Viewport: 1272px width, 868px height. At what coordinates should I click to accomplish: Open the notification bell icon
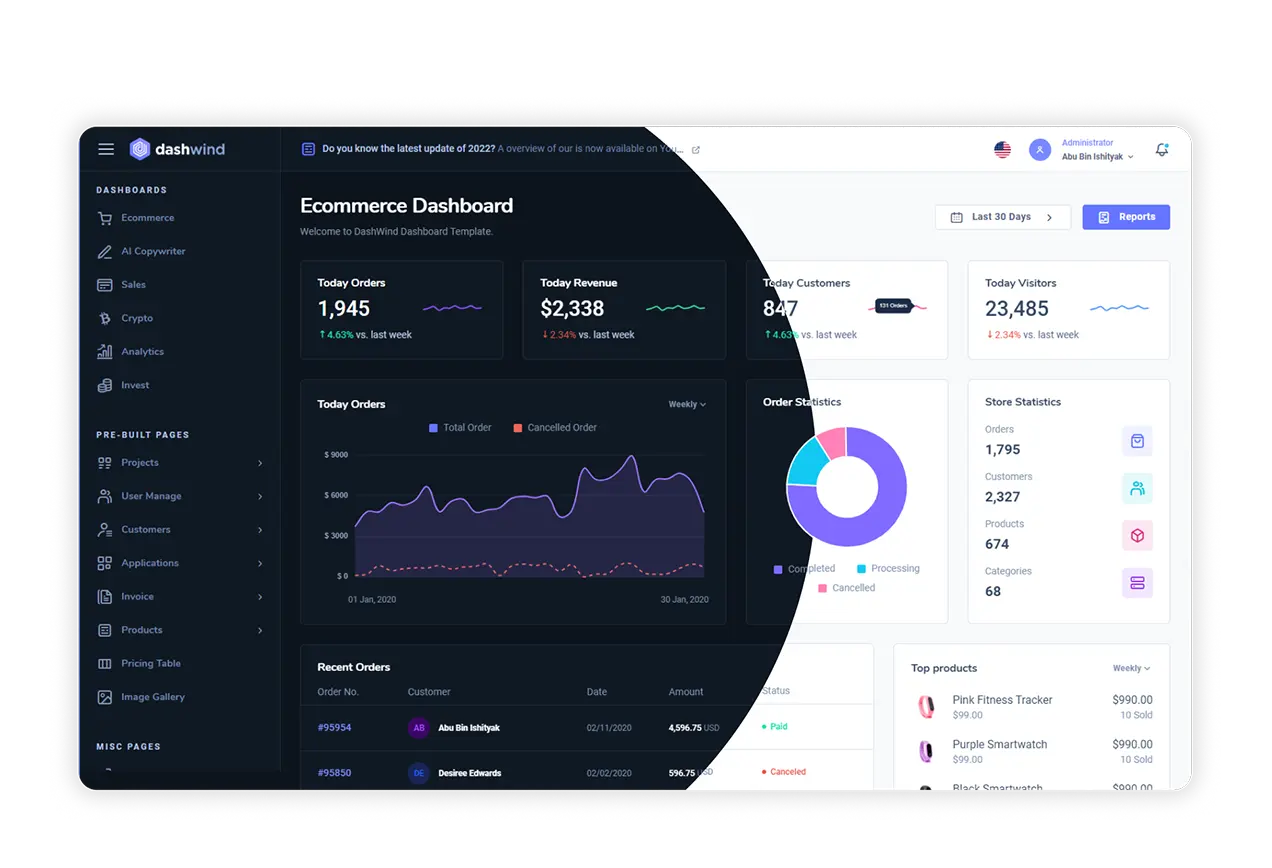tap(1161, 149)
